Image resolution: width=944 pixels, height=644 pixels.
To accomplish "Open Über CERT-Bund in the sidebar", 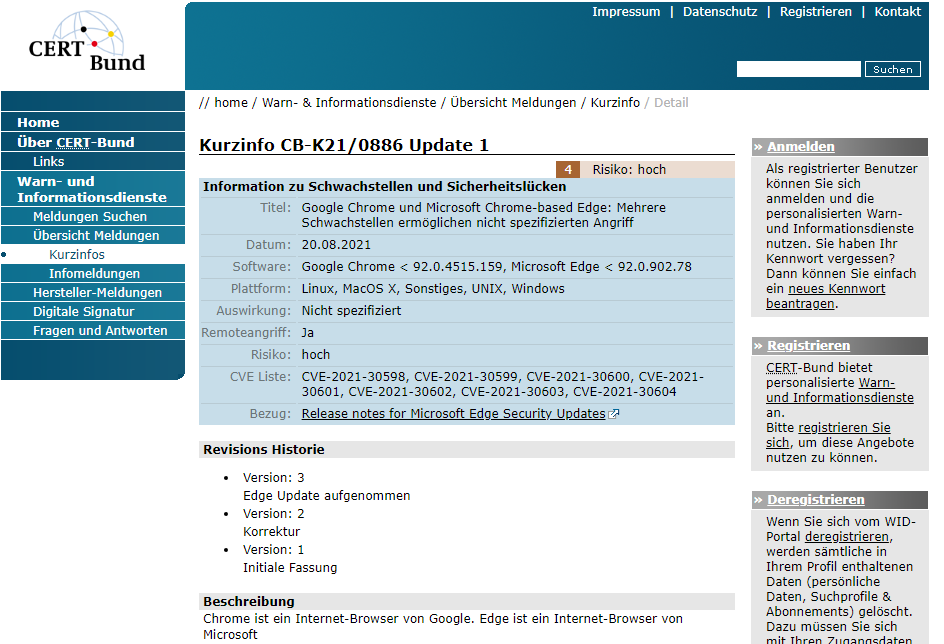I will coord(93,143).
